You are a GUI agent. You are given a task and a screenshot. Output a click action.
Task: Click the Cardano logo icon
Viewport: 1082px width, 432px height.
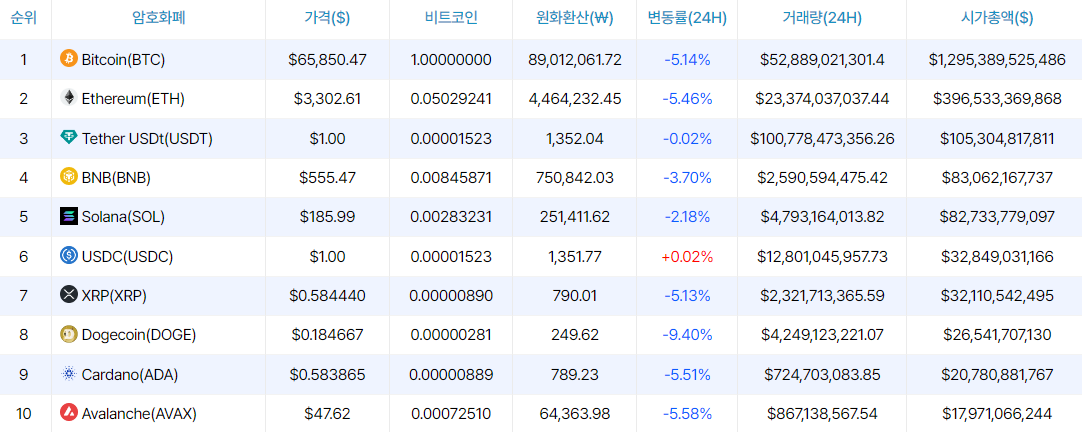point(69,374)
